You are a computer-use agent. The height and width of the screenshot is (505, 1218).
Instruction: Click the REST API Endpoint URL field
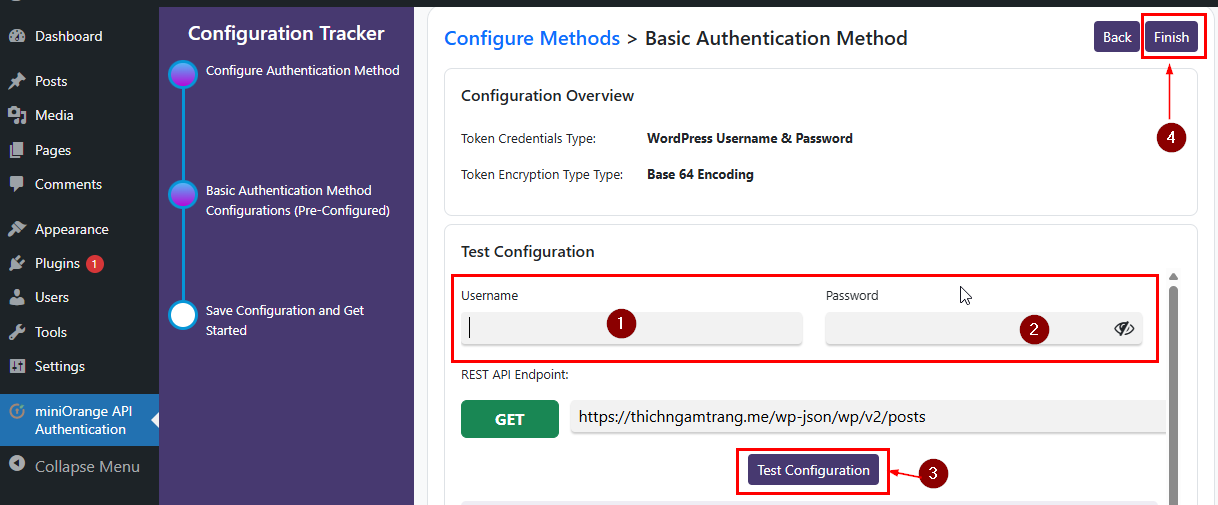(x=867, y=417)
